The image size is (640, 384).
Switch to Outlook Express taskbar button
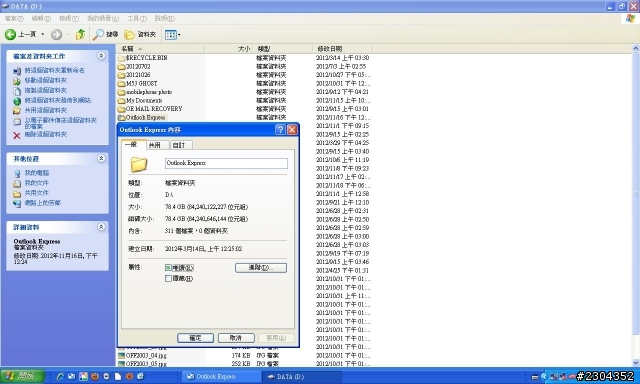(x=222, y=377)
